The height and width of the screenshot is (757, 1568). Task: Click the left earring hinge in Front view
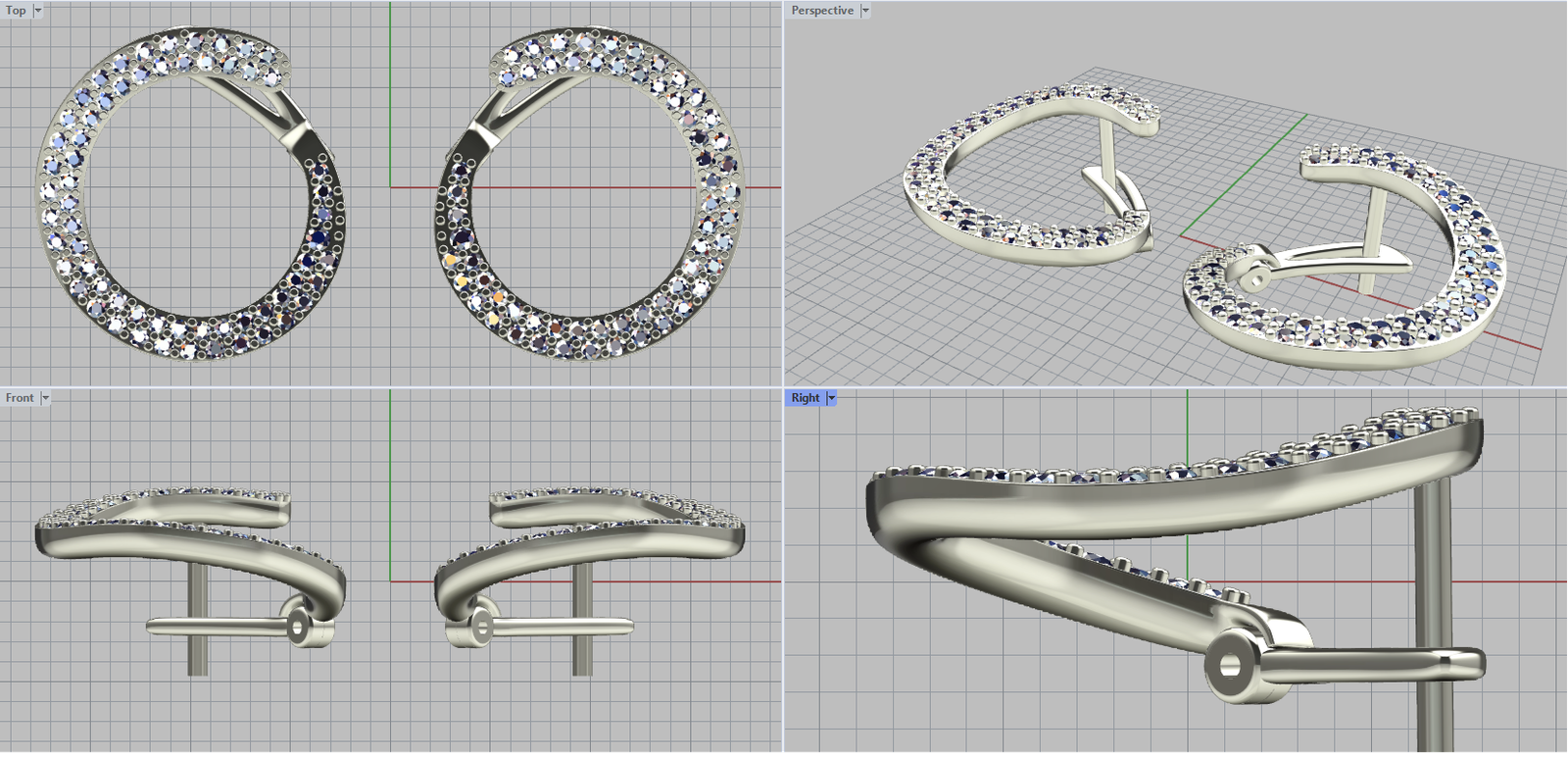[299, 625]
